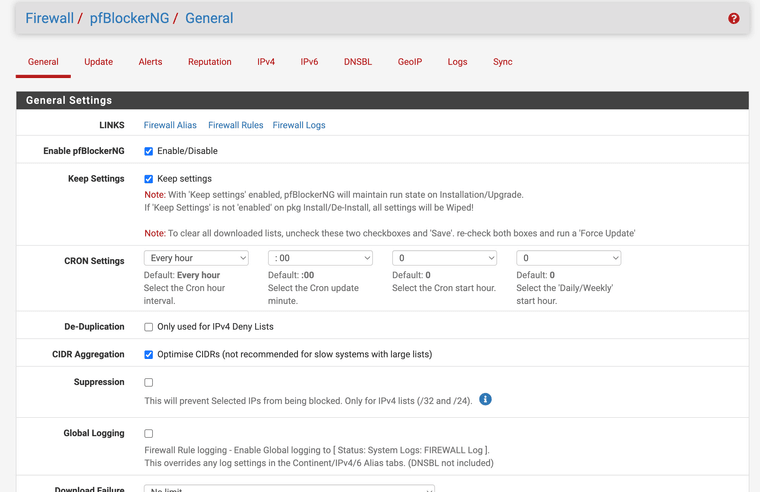
Task: Select the General tab
Action: [43, 62]
